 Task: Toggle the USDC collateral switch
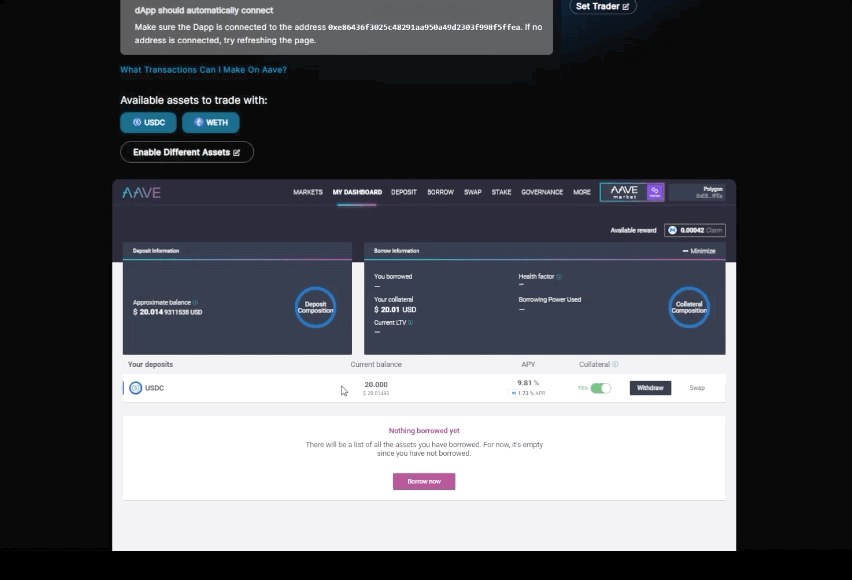pyautogui.click(x=600, y=388)
